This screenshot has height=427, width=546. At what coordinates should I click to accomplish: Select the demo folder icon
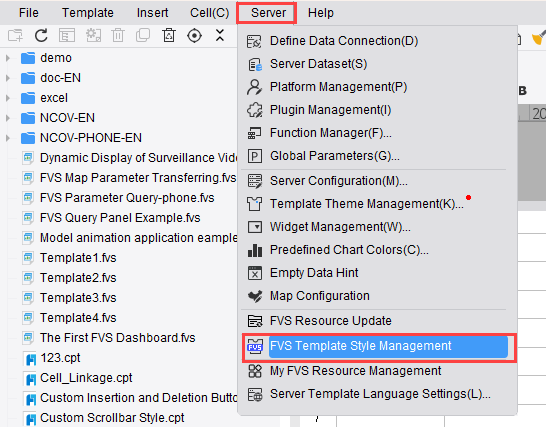pyautogui.click(x=28, y=58)
